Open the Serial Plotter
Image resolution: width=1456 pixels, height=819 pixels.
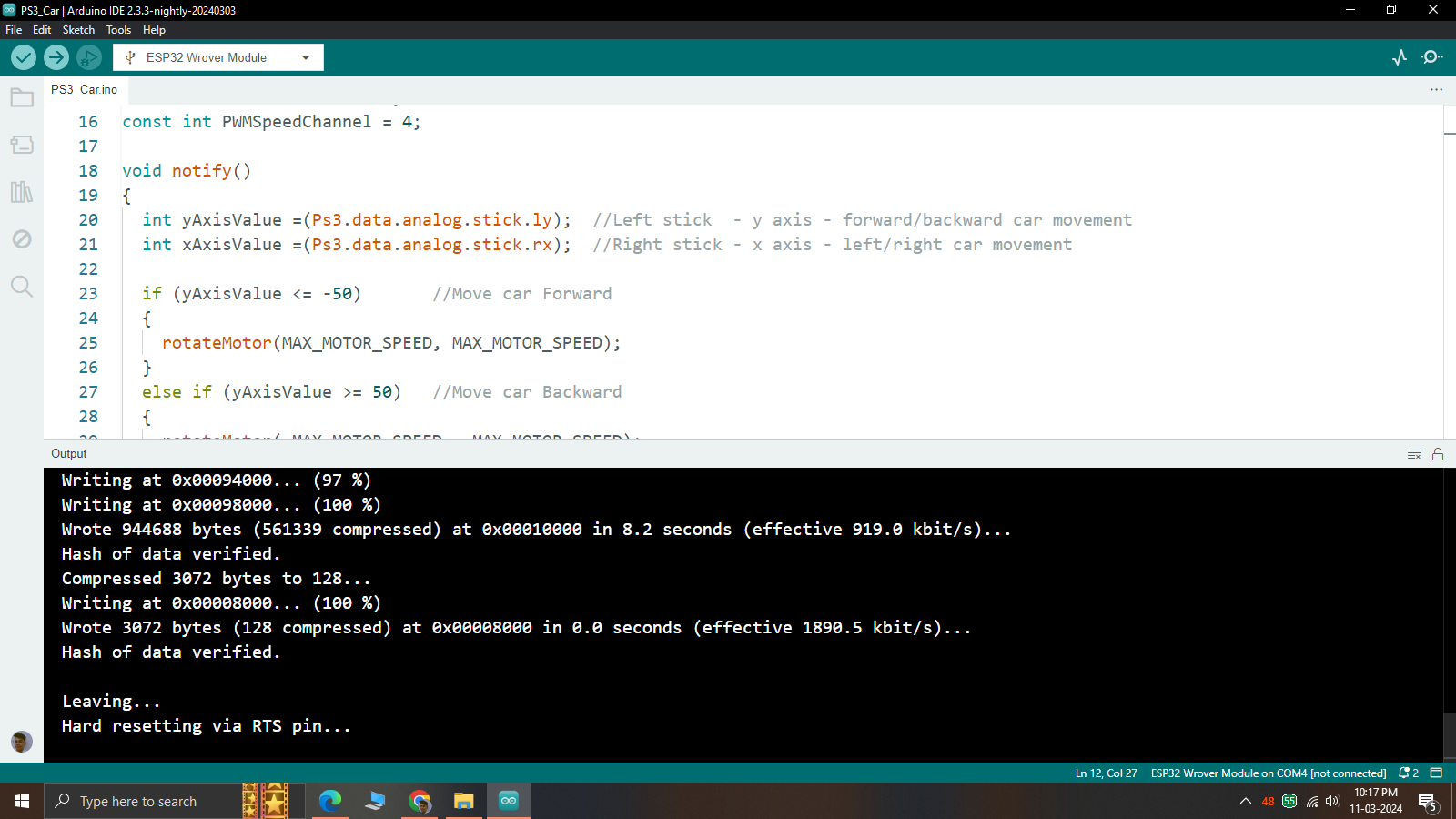1400,57
